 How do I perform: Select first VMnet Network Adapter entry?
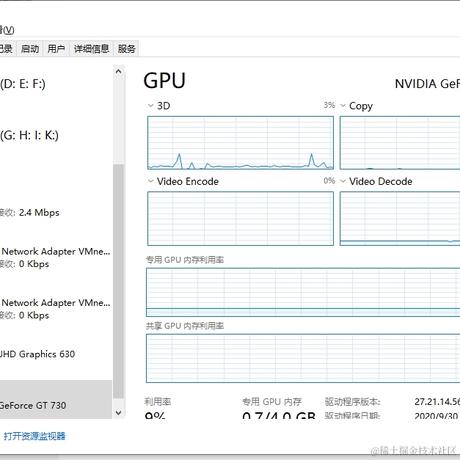pos(56,257)
